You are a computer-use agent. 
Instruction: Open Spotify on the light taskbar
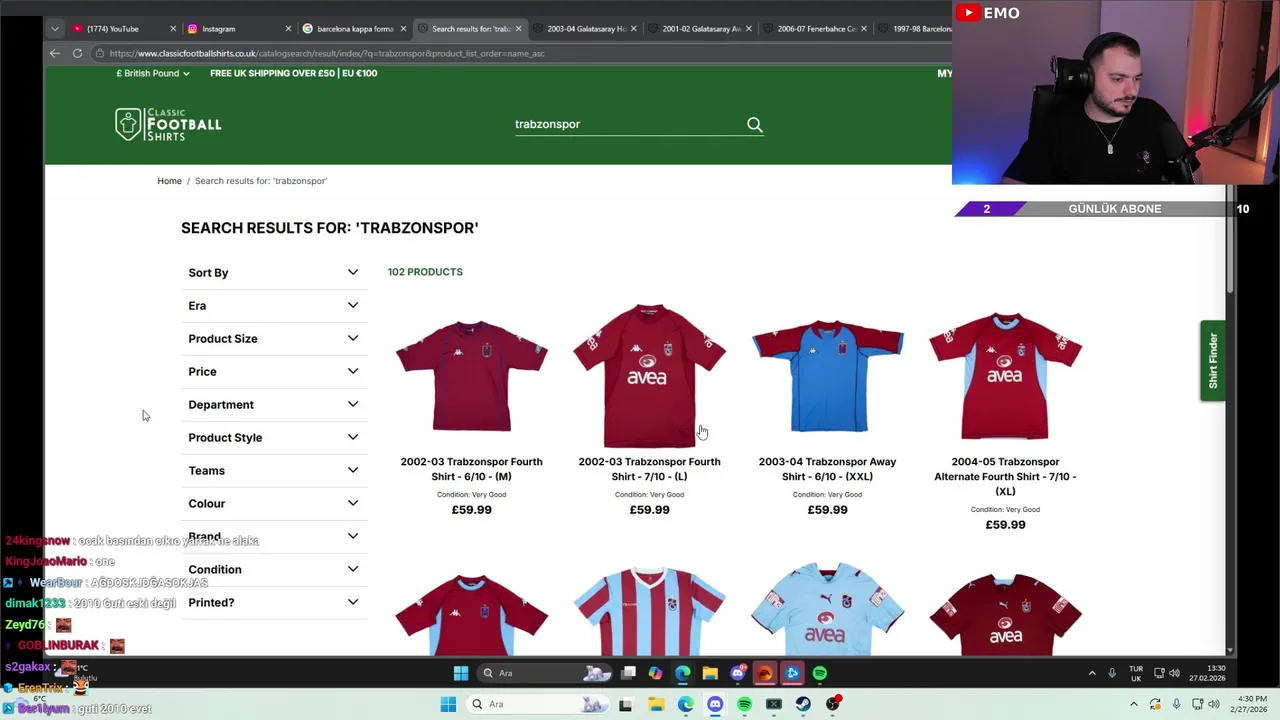[744, 704]
